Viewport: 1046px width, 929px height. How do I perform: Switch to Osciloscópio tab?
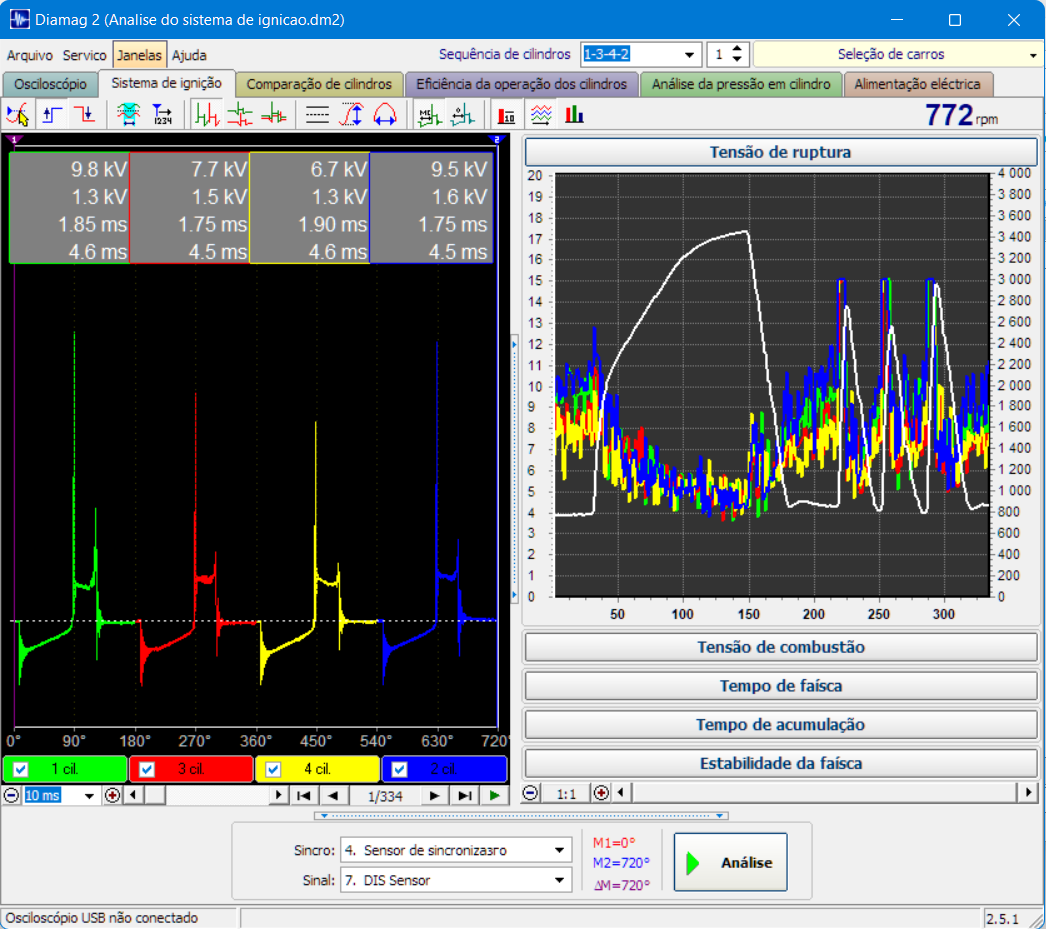point(51,85)
